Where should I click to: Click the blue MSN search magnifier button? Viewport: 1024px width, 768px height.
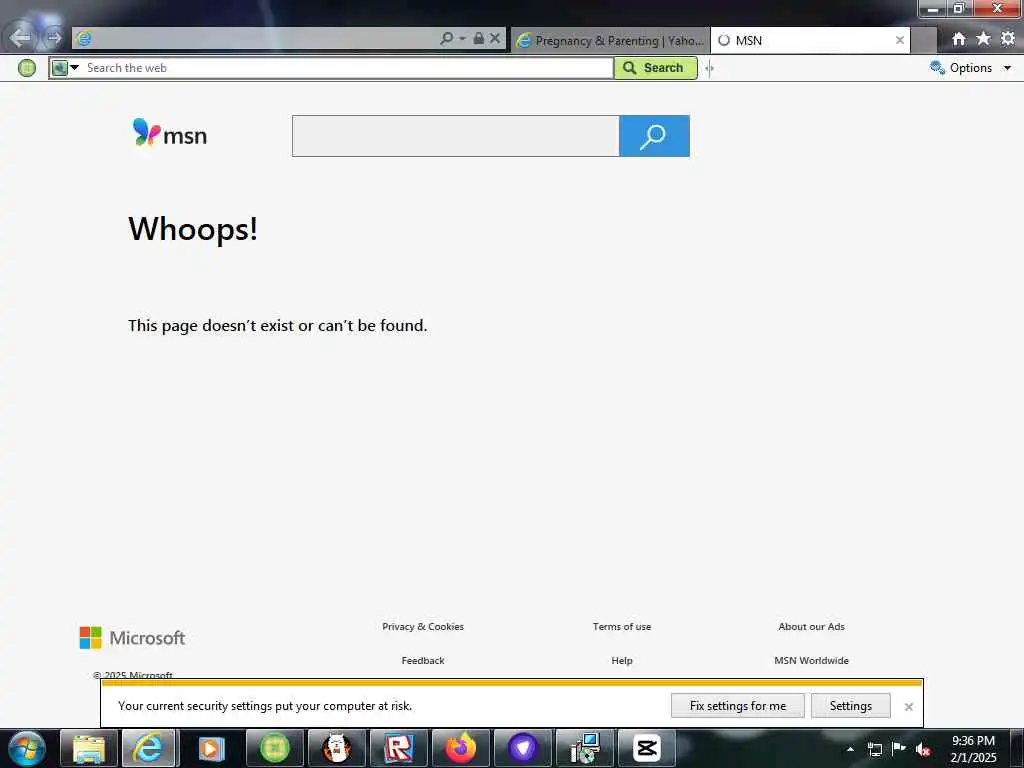point(654,136)
